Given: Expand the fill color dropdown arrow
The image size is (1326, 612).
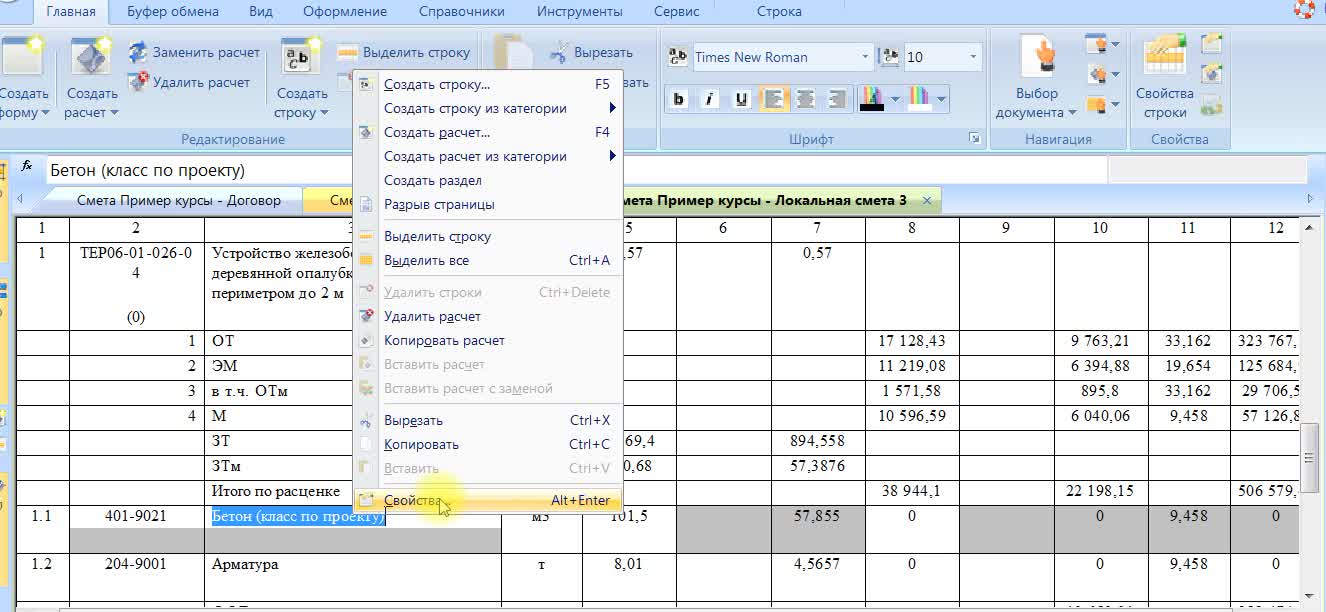Looking at the screenshot, I should click(942, 99).
